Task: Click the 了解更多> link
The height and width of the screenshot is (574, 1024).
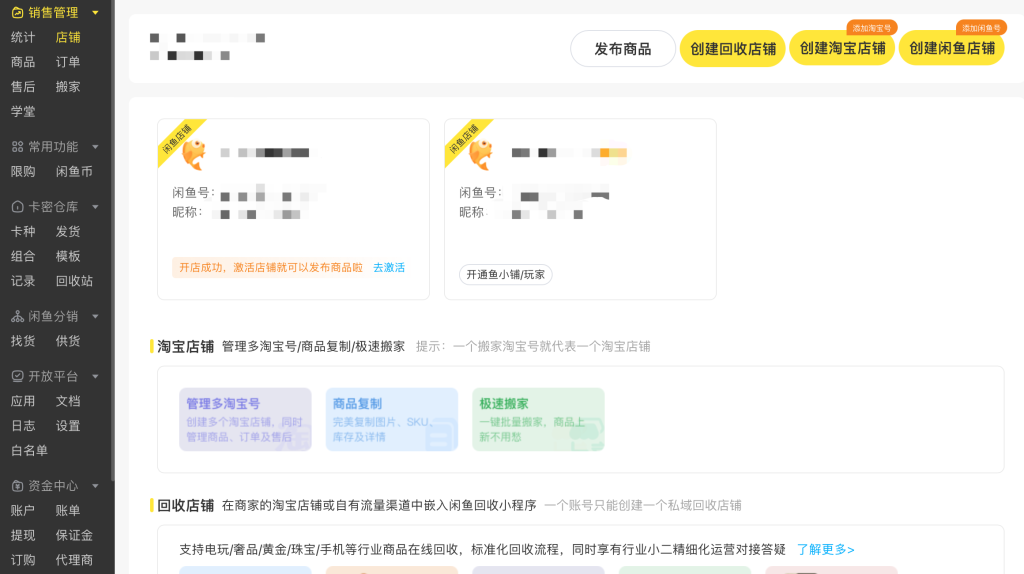Action: pos(825,550)
